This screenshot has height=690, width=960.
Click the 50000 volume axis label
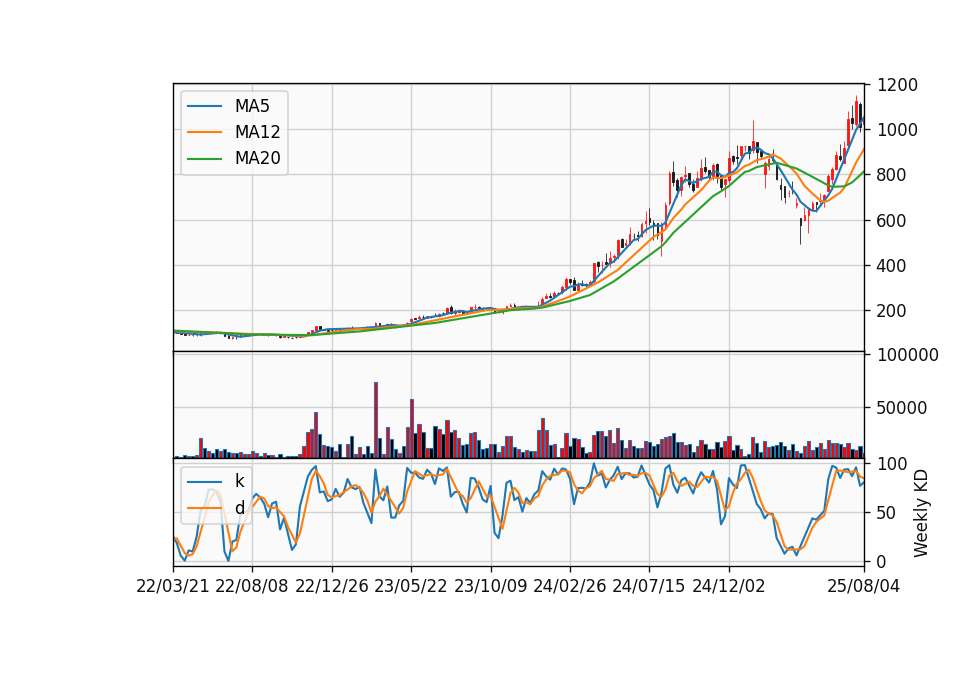point(902,408)
